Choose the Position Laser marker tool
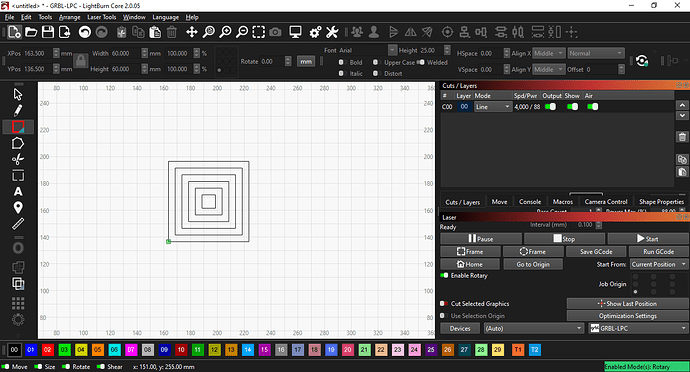 (18, 207)
